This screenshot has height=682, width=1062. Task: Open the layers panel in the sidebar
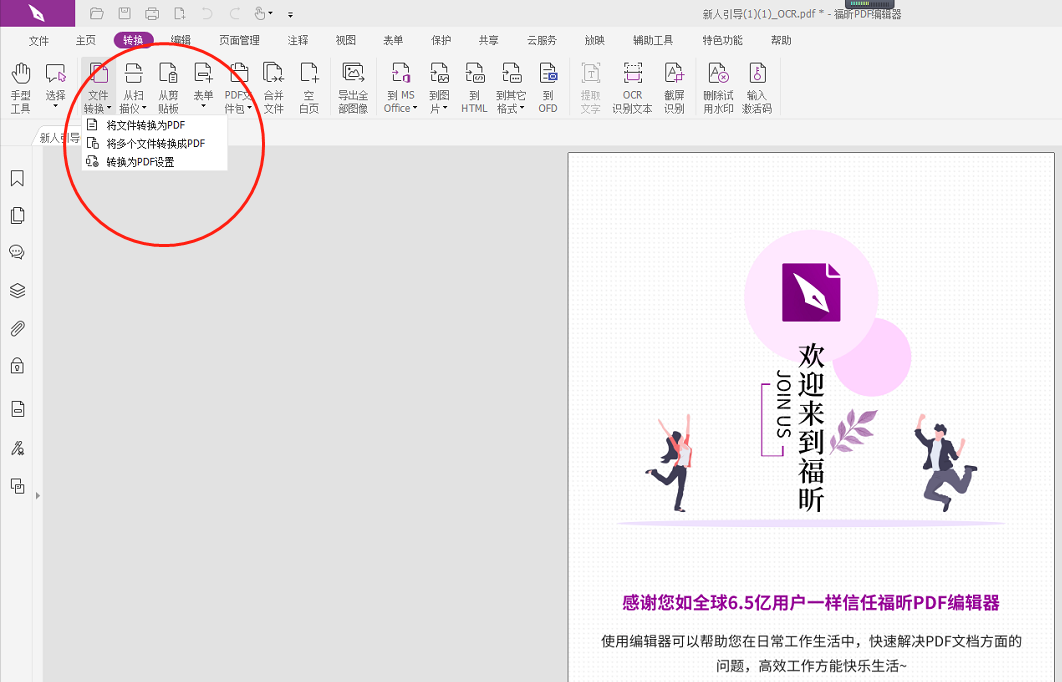pos(16,290)
